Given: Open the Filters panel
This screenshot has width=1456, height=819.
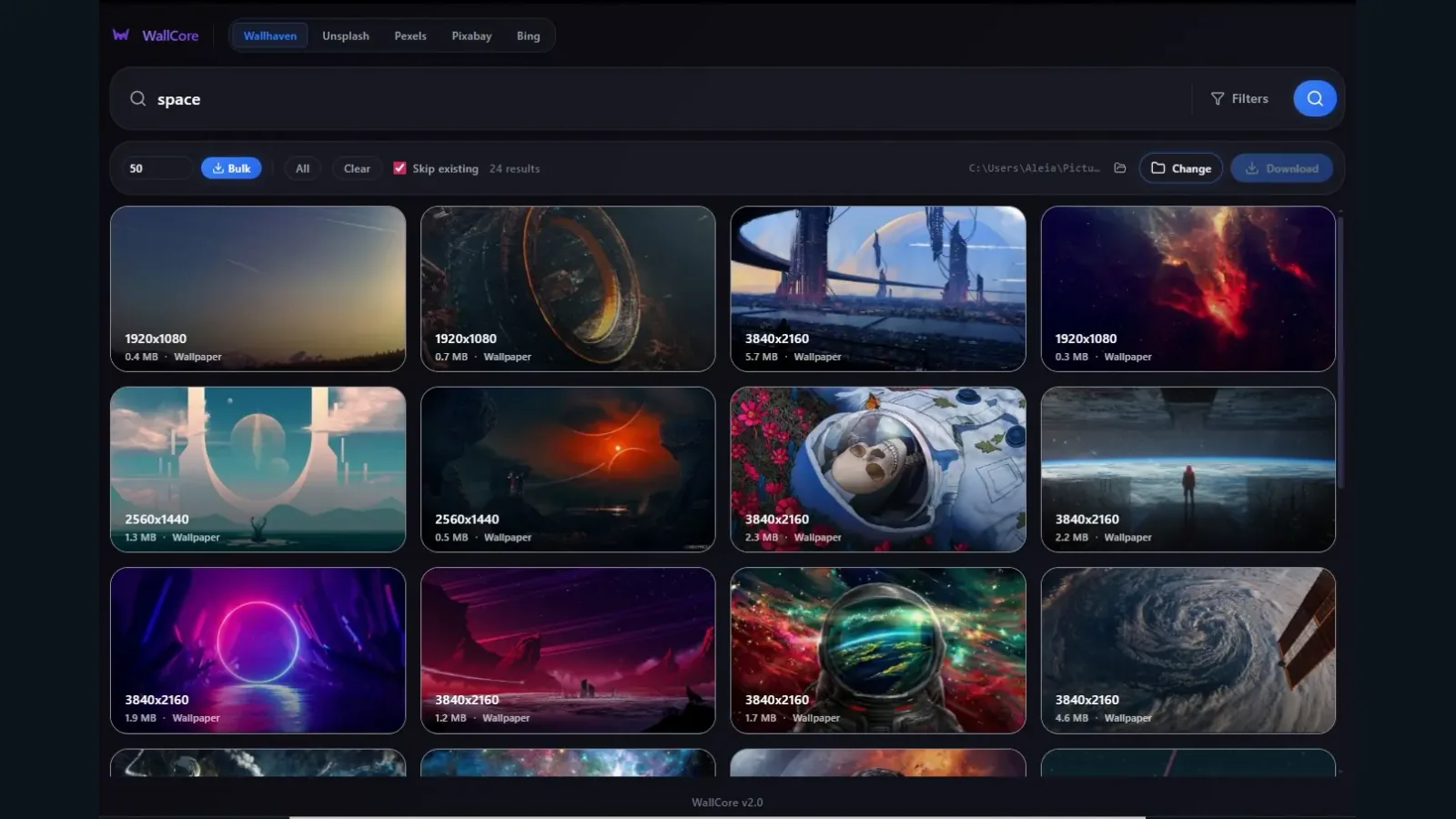Looking at the screenshot, I should coord(1239,98).
